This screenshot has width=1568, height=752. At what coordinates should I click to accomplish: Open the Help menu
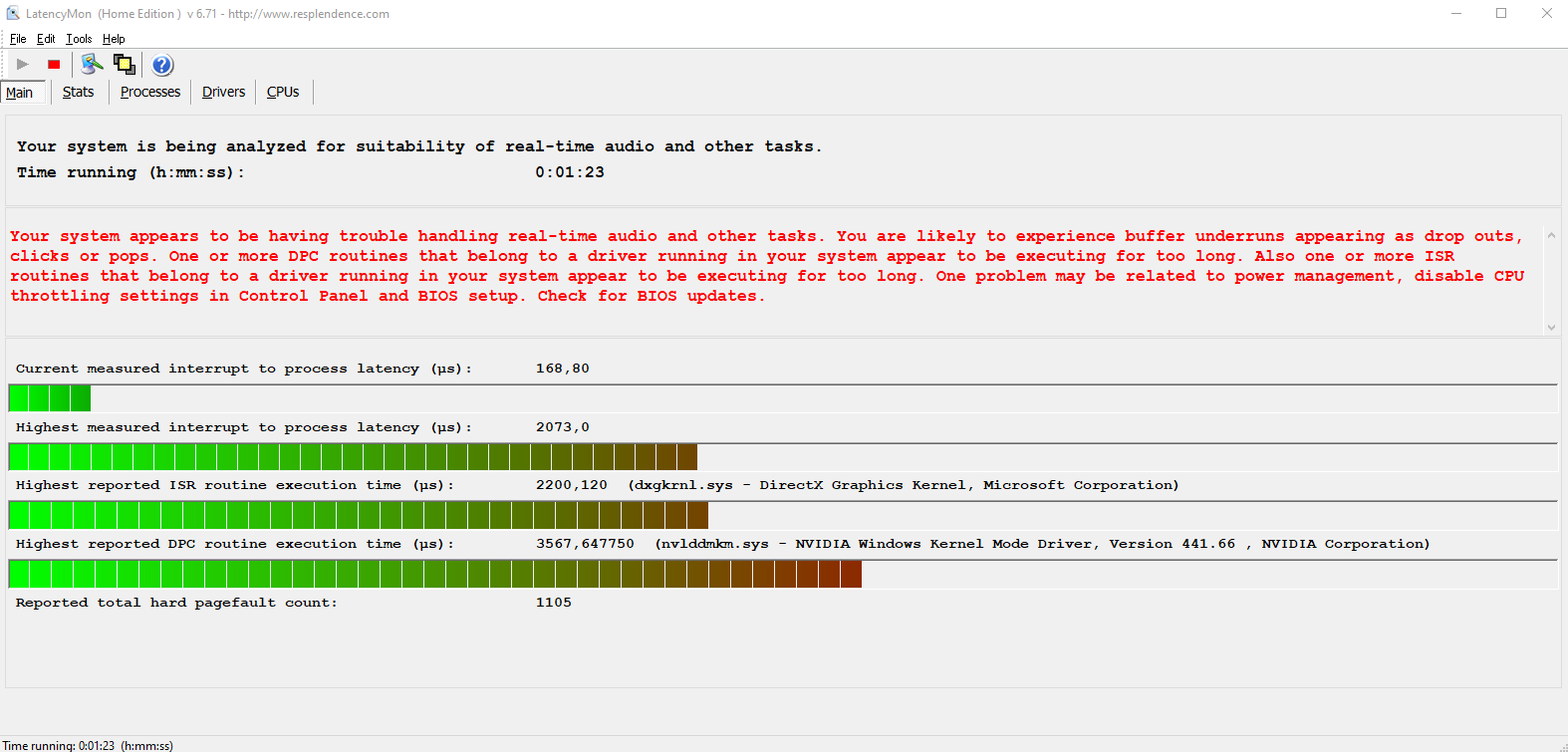click(114, 39)
